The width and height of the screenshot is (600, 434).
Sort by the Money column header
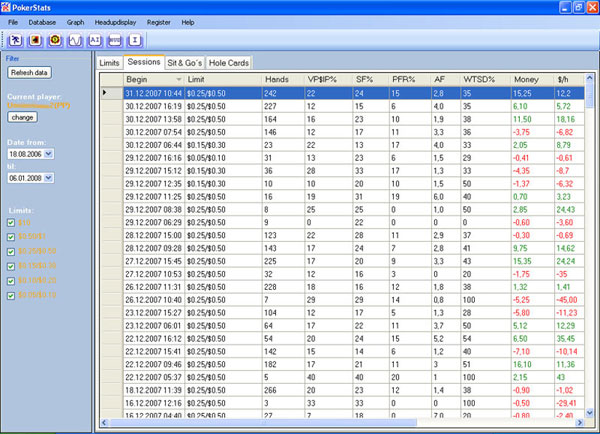coord(533,79)
